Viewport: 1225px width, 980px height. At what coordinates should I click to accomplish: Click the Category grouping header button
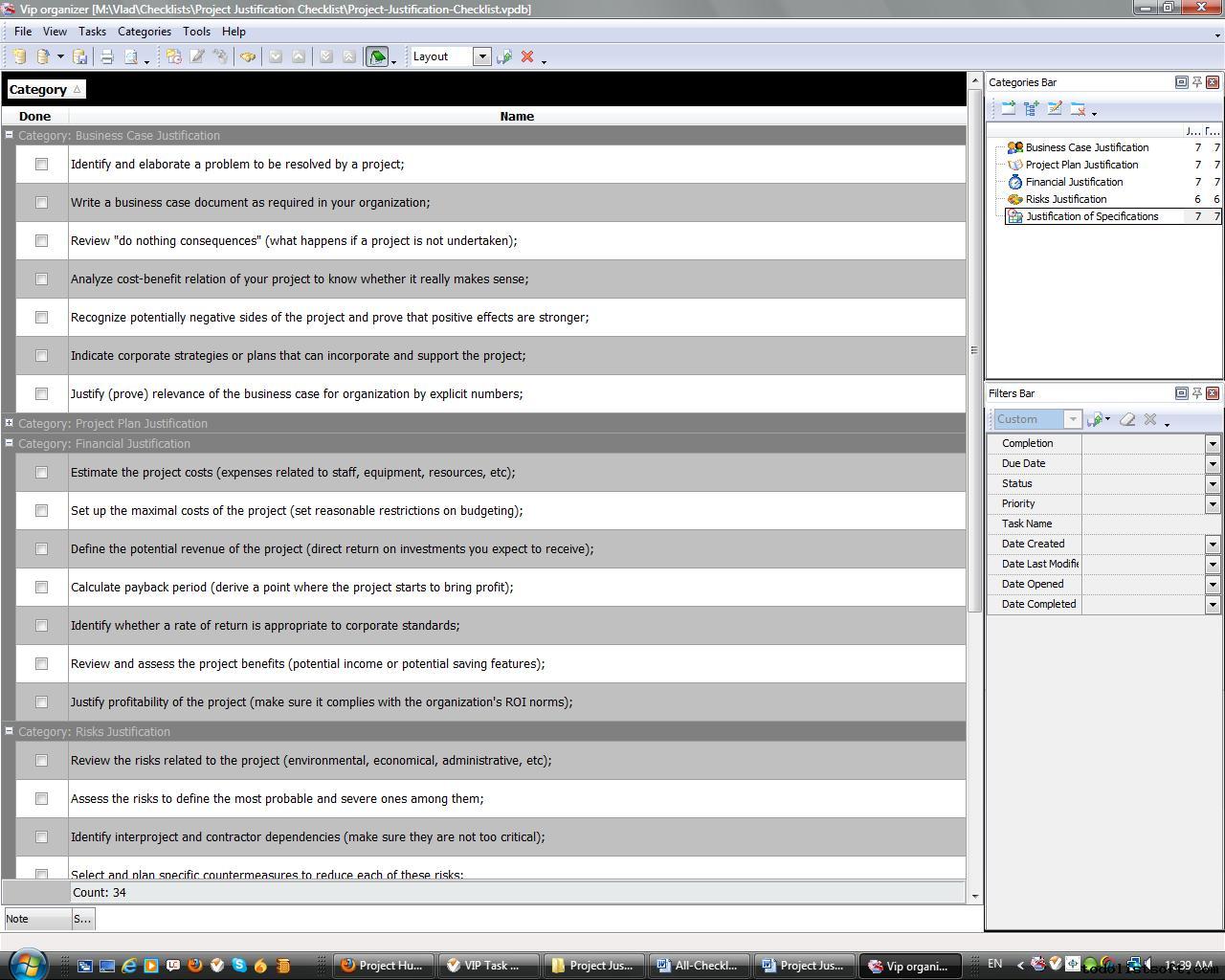point(45,90)
